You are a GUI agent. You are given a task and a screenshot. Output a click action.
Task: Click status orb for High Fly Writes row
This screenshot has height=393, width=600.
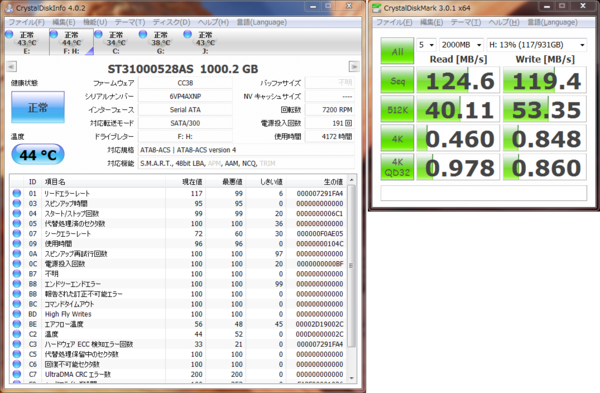(x=17, y=314)
